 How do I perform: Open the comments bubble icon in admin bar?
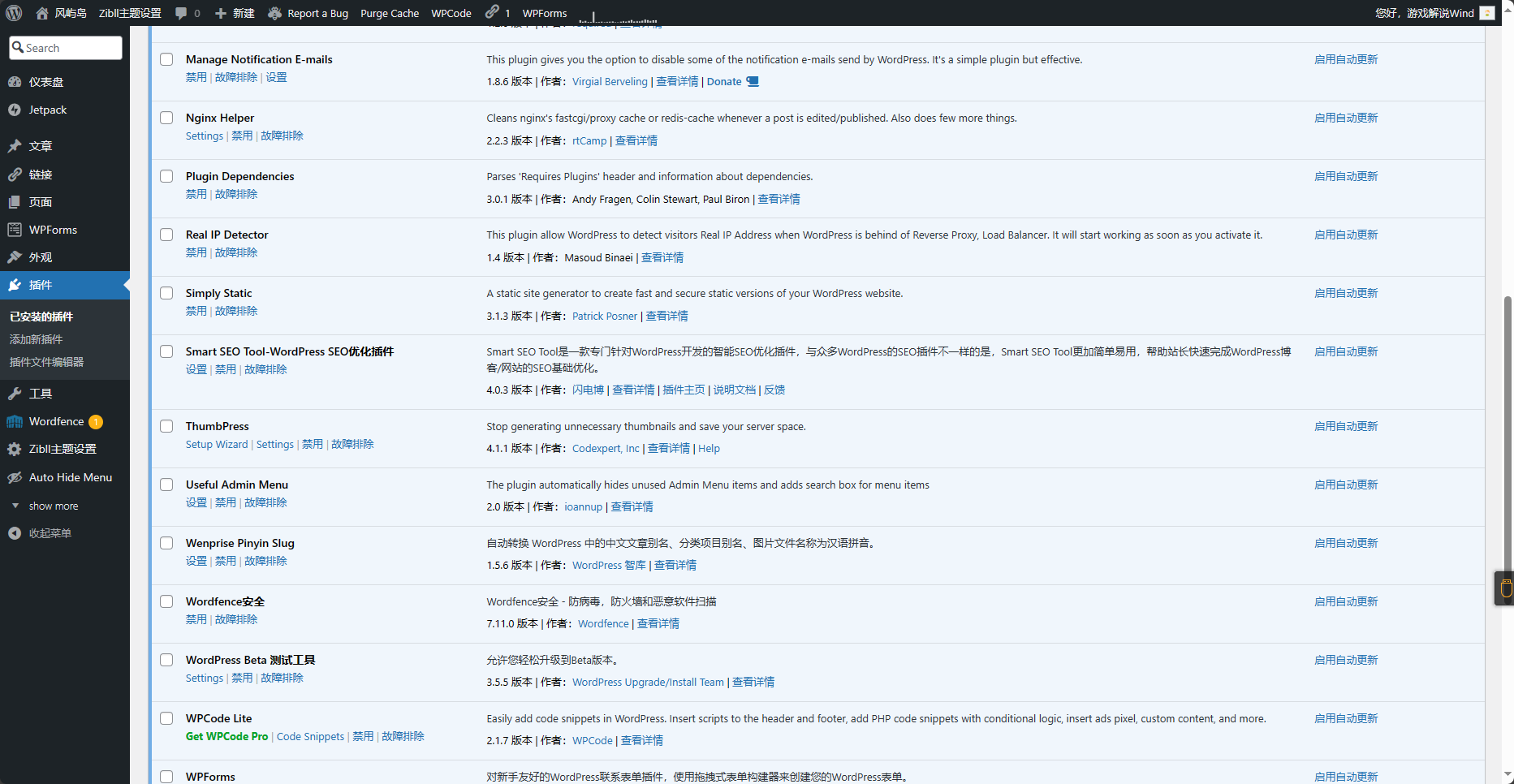coord(181,13)
